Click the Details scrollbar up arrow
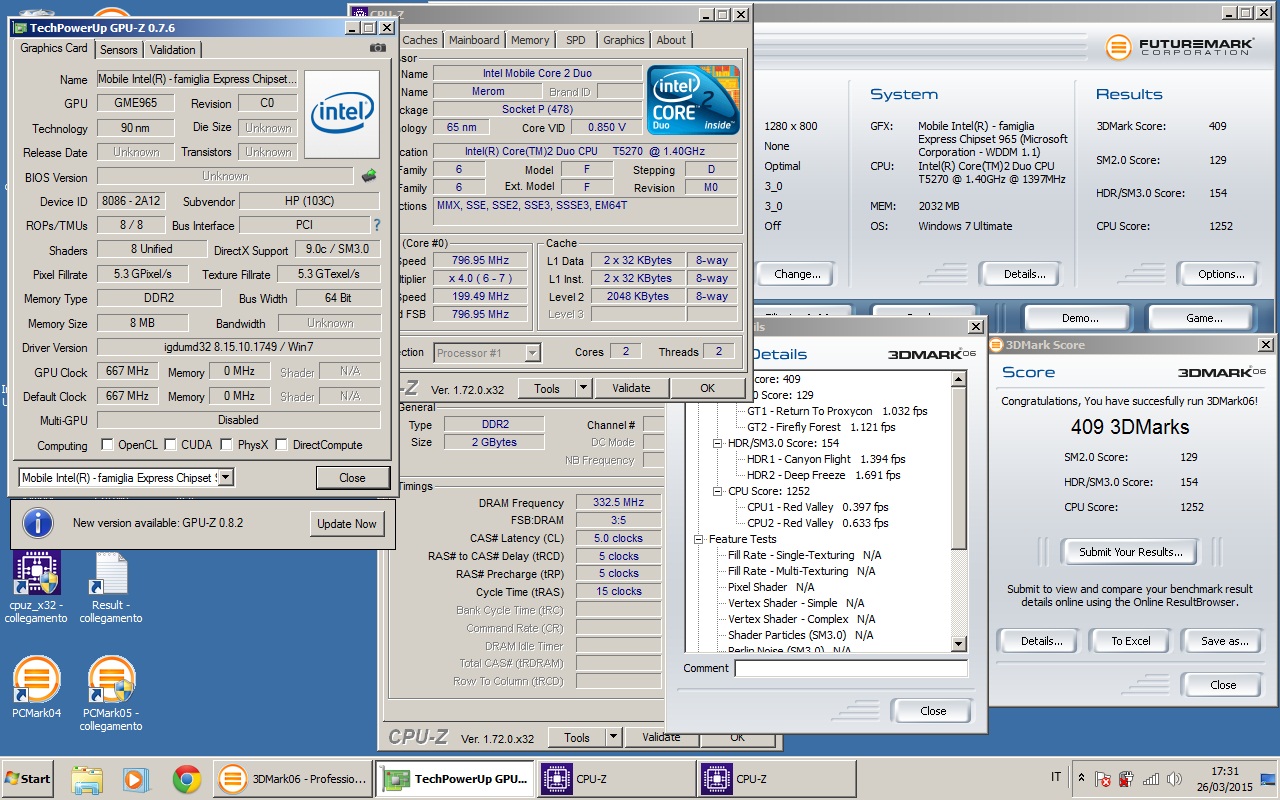The image size is (1280, 800). [x=959, y=379]
